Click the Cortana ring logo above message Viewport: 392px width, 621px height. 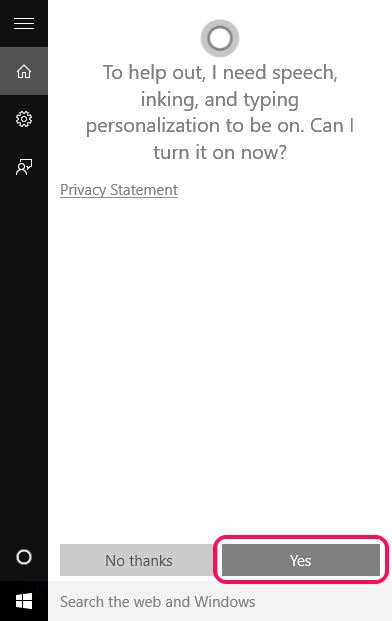(220, 38)
